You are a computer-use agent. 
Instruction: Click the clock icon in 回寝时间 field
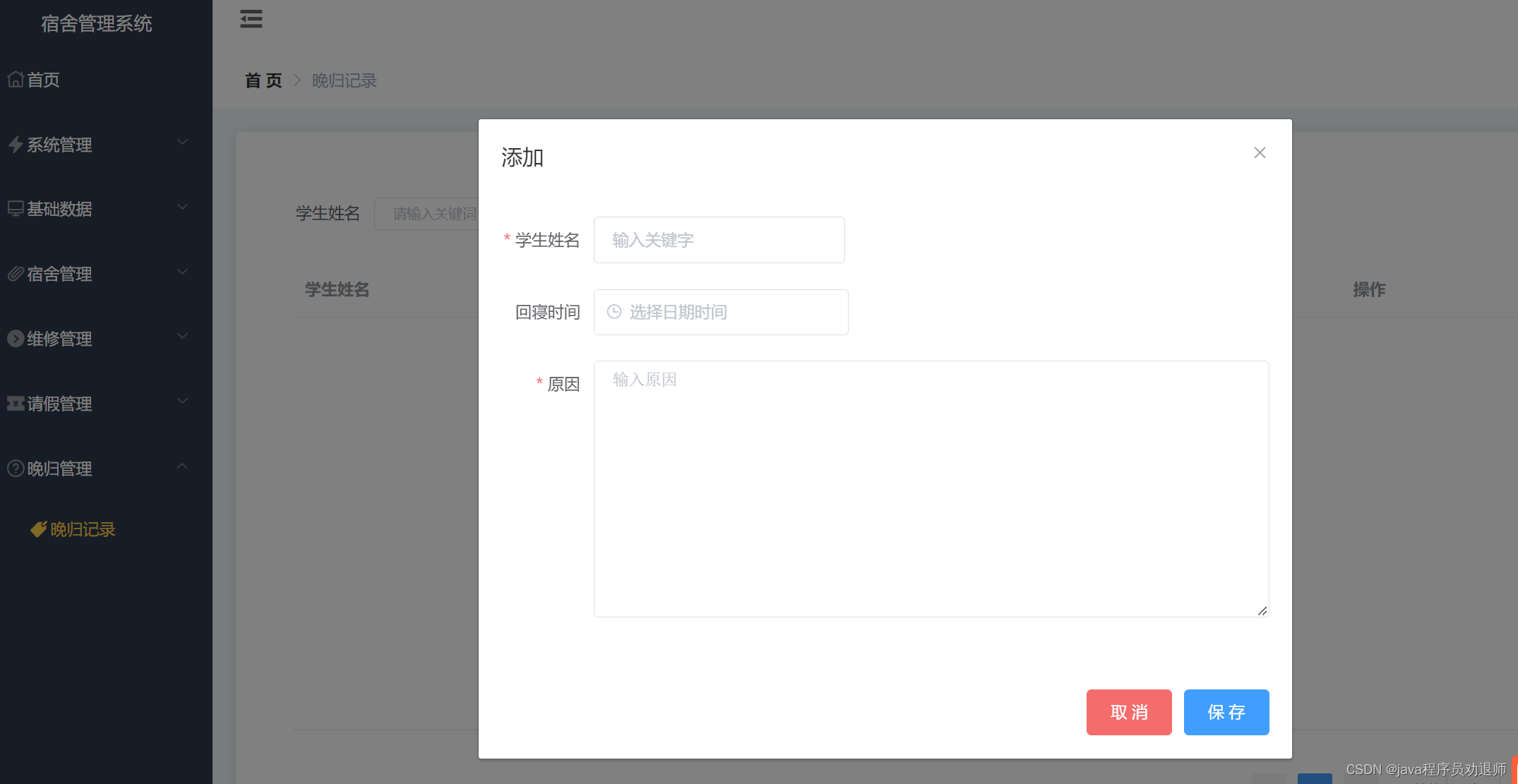614,311
